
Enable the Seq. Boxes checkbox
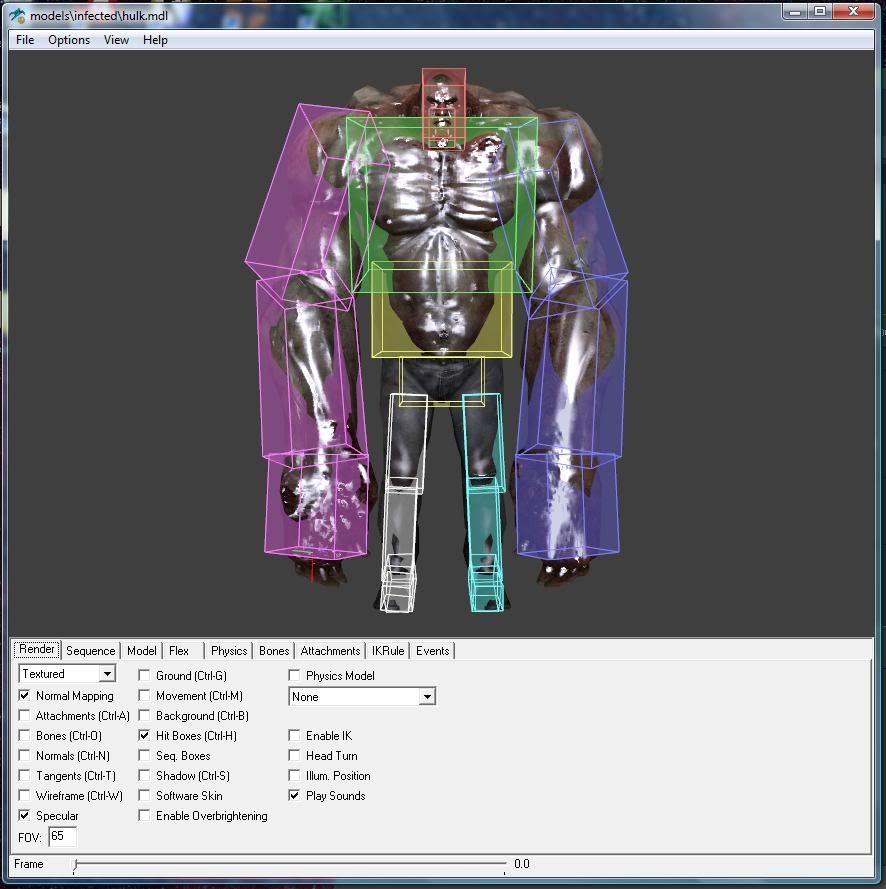click(x=145, y=755)
